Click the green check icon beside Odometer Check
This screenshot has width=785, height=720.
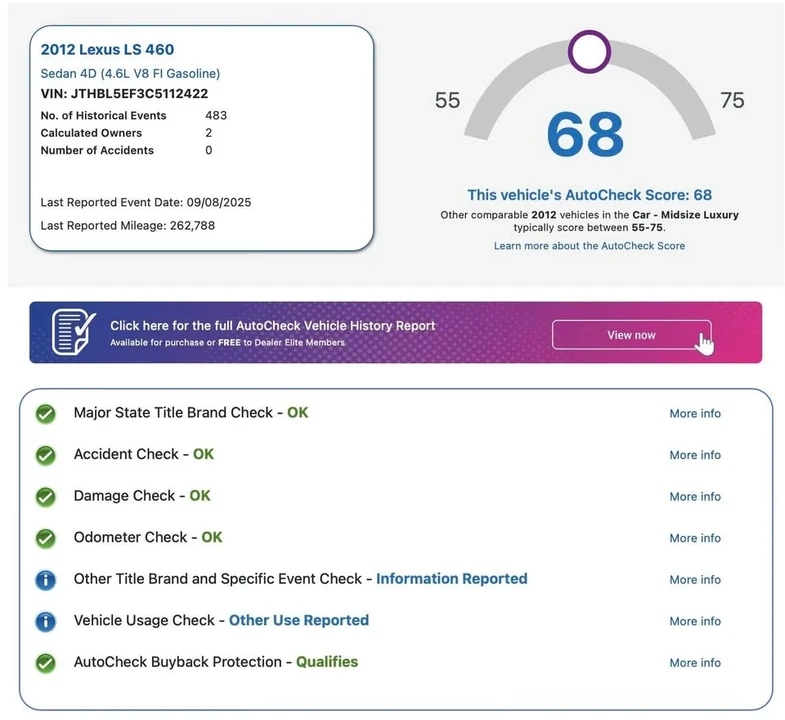[46, 539]
